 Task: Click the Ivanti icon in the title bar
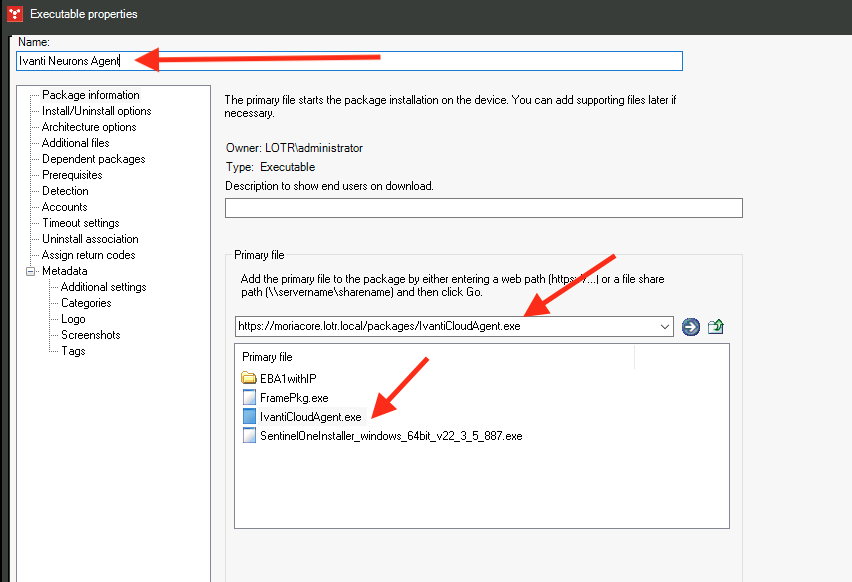12,13
